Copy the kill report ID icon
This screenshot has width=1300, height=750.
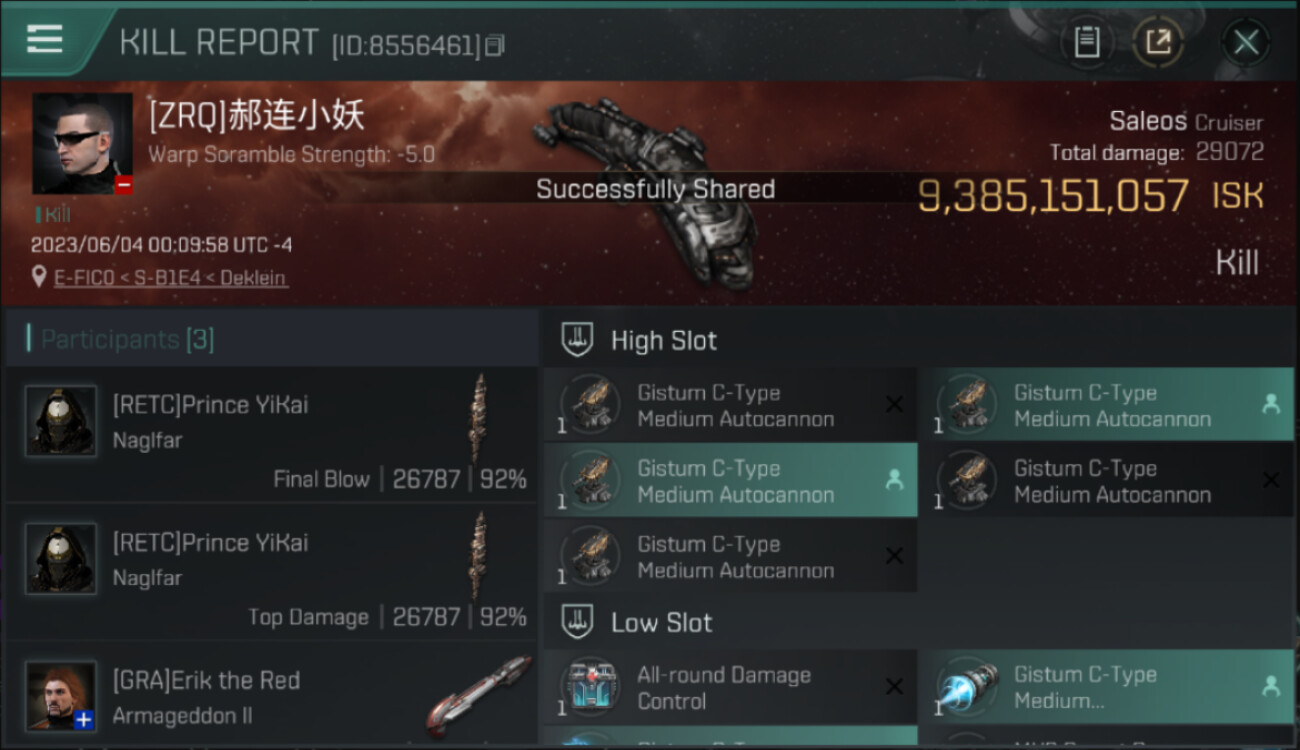495,45
